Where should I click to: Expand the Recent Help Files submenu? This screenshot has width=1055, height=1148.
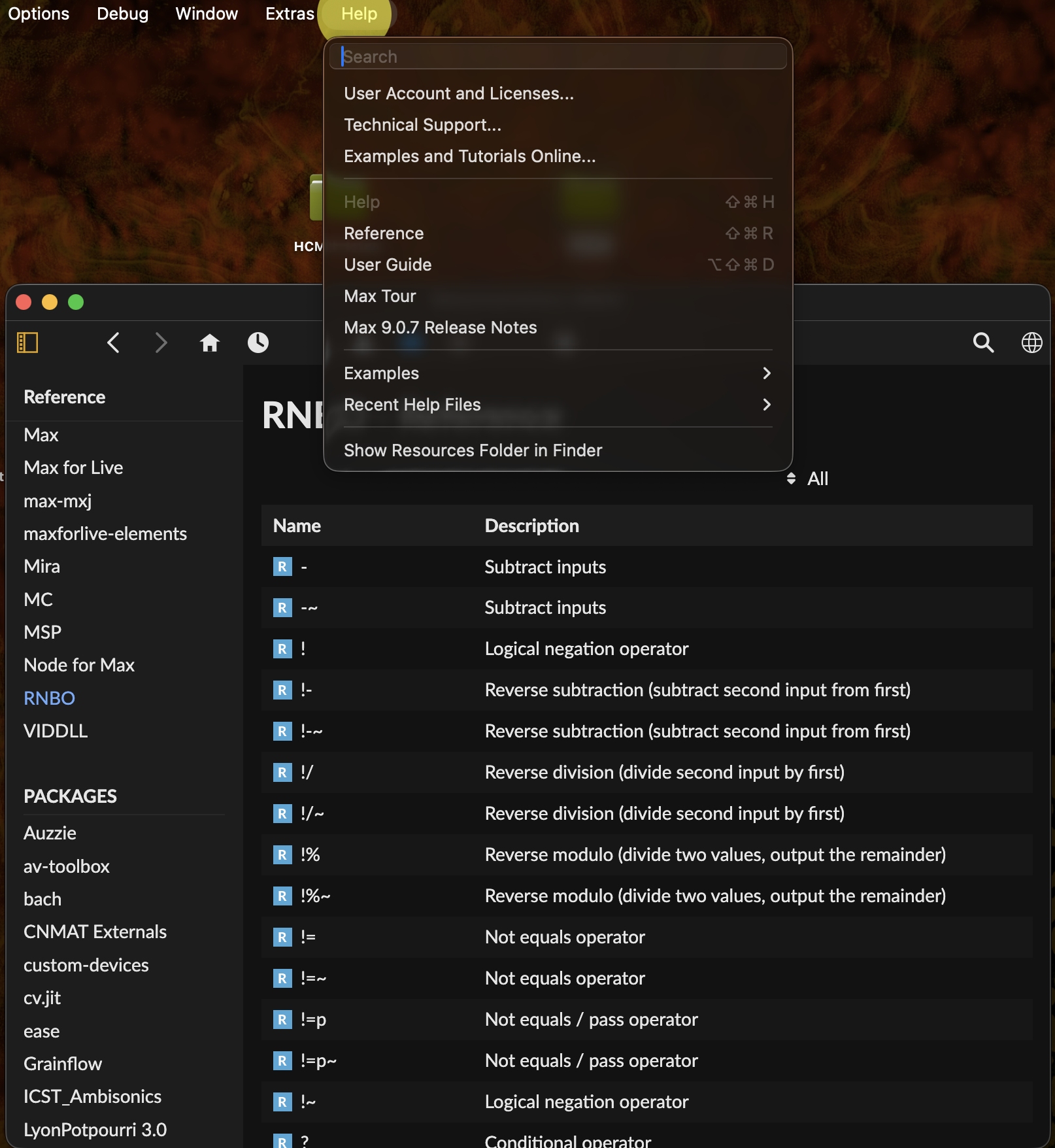558,405
